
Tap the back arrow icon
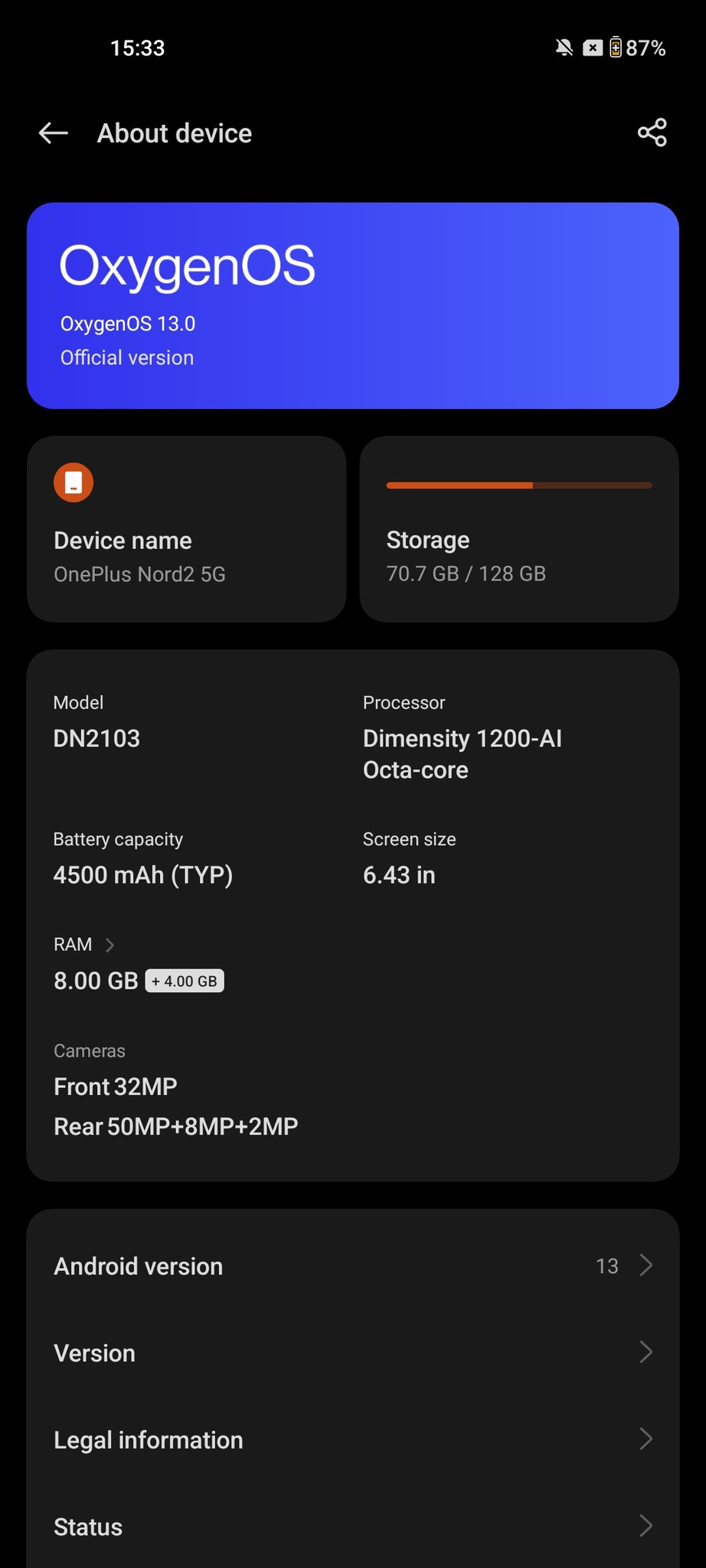tap(54, 133)
